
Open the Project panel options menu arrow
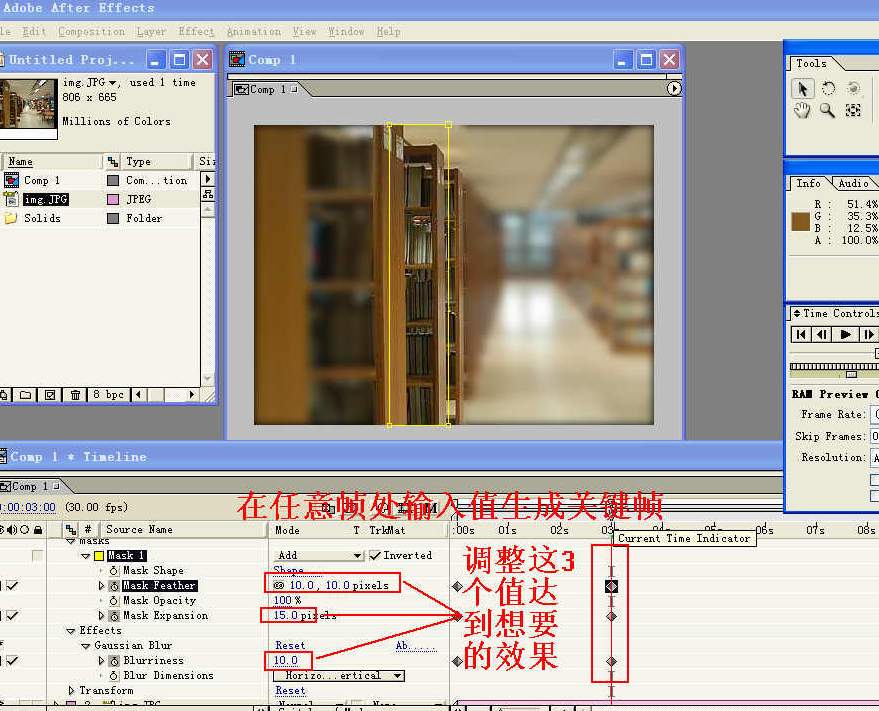click(x=208, y=179)
